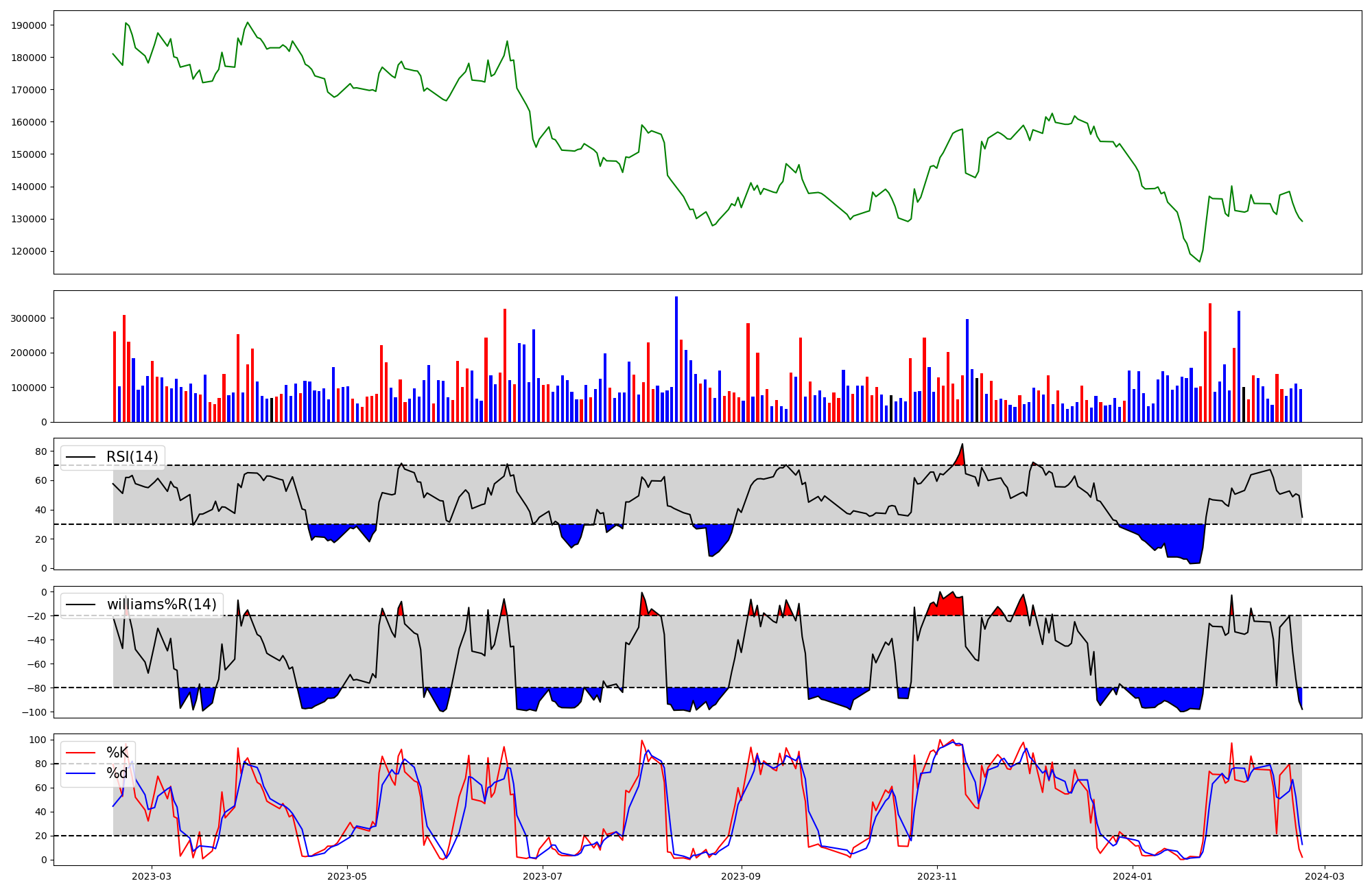Viewport: 1372px width, 892px height.
Task: Click the 2023-03 x-axis date label
Action: [x=151, y=876]
